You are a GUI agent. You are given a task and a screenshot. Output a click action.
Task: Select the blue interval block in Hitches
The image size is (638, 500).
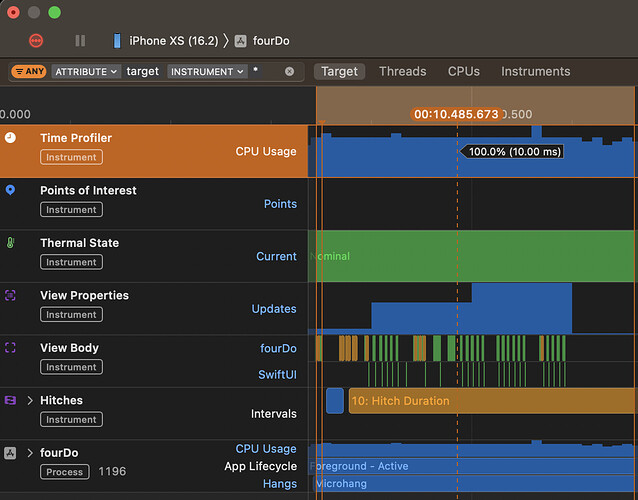335,401
